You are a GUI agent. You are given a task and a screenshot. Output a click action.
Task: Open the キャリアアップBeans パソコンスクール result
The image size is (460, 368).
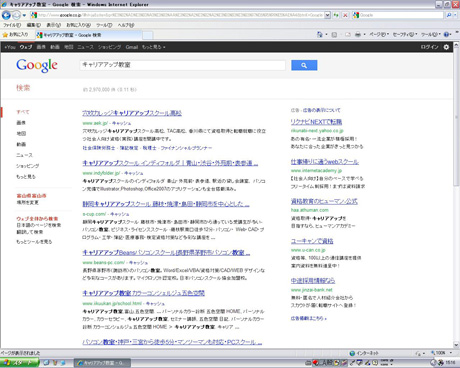[166, 253]
